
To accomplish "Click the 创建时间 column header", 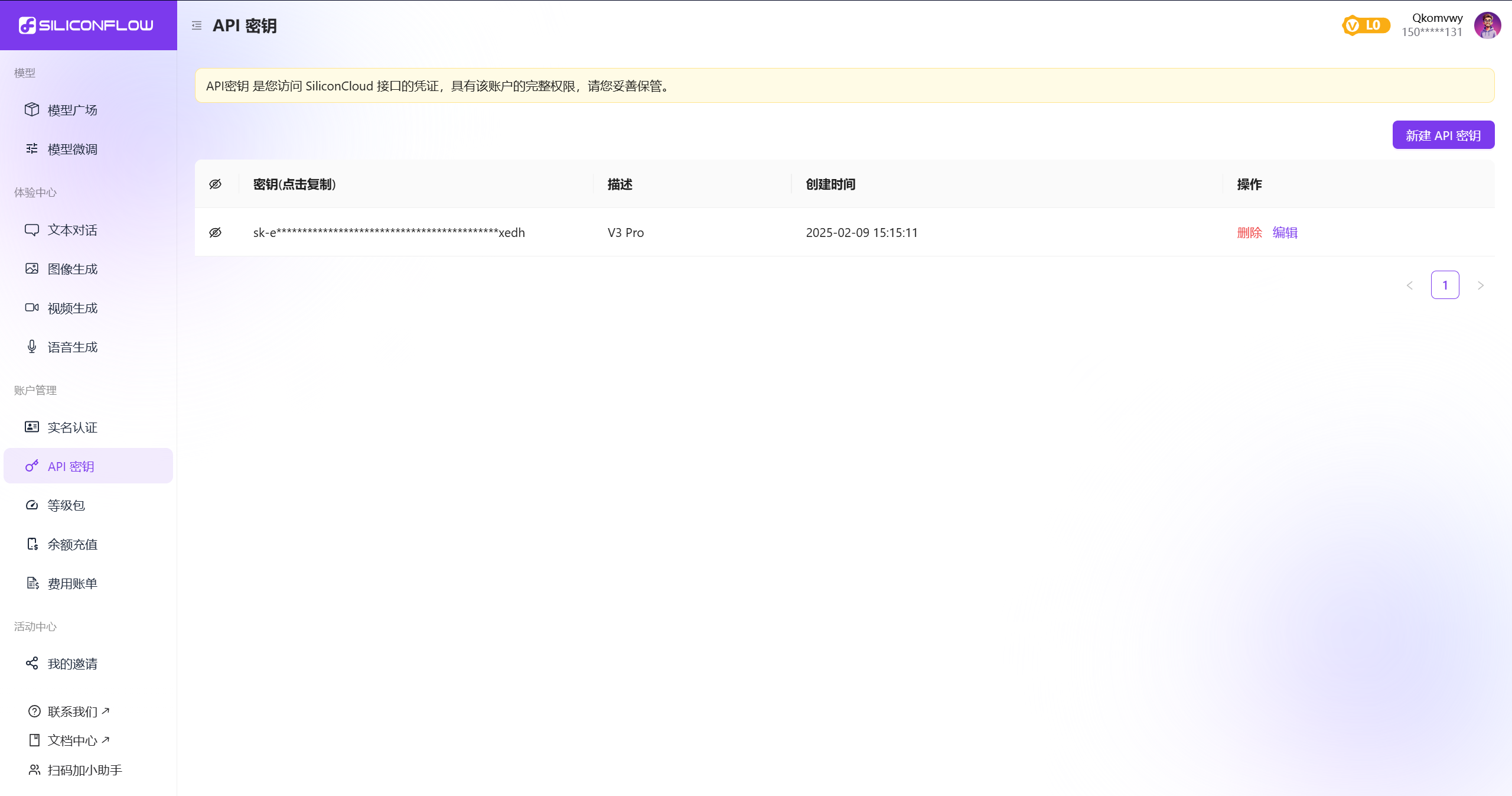I will tap(830, 184).
